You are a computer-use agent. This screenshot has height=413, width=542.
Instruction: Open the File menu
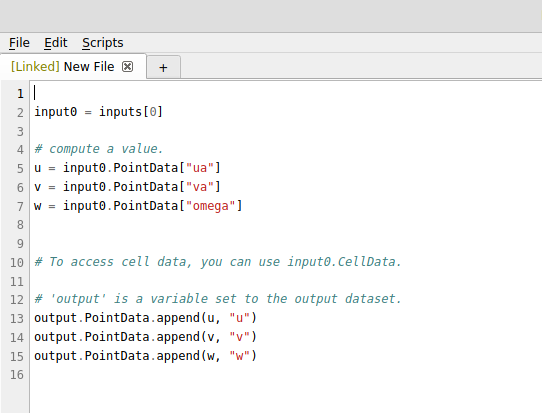[19, 43]
